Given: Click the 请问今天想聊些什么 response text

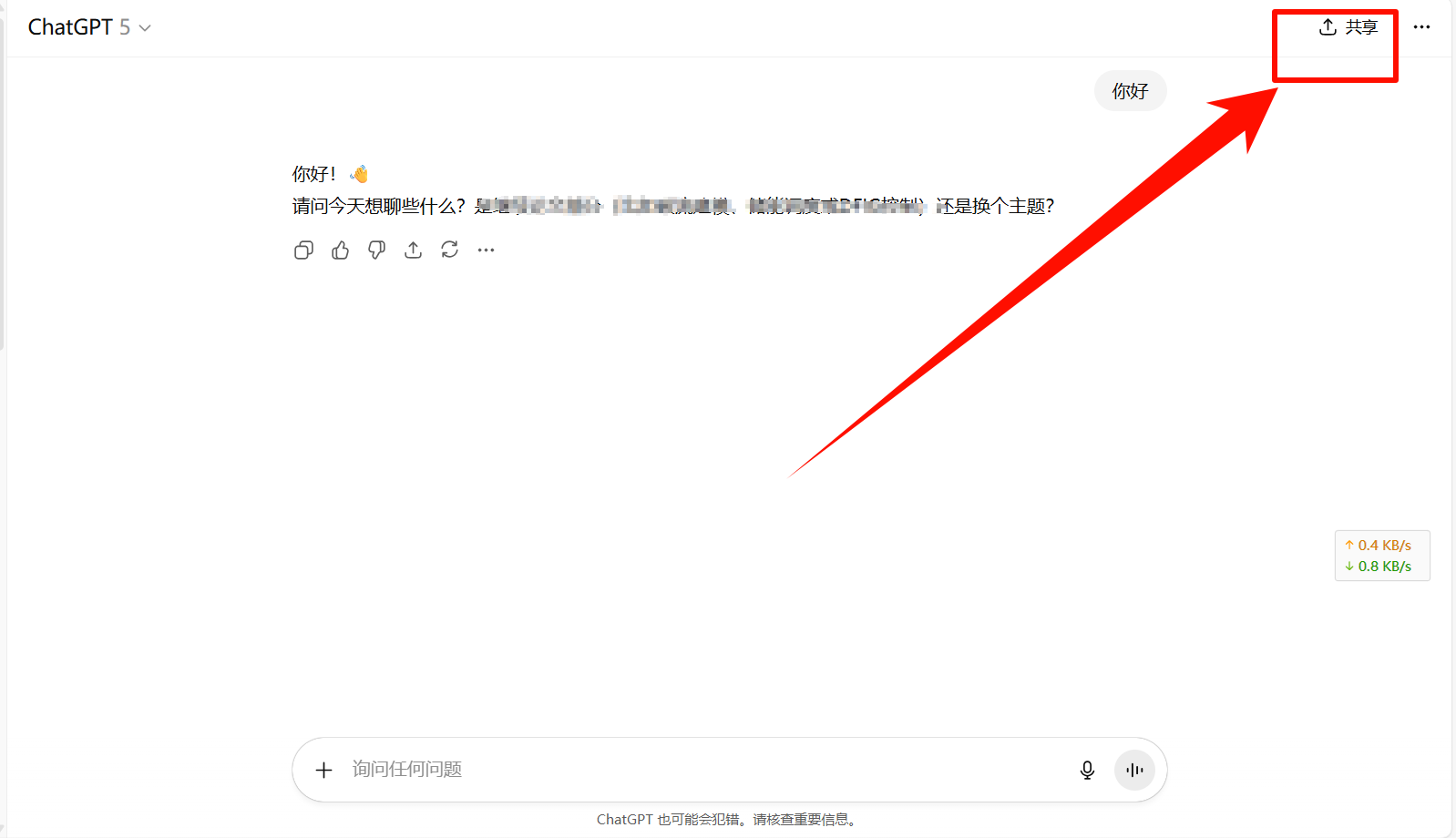Looking at the screenshot, I should 378,207.
